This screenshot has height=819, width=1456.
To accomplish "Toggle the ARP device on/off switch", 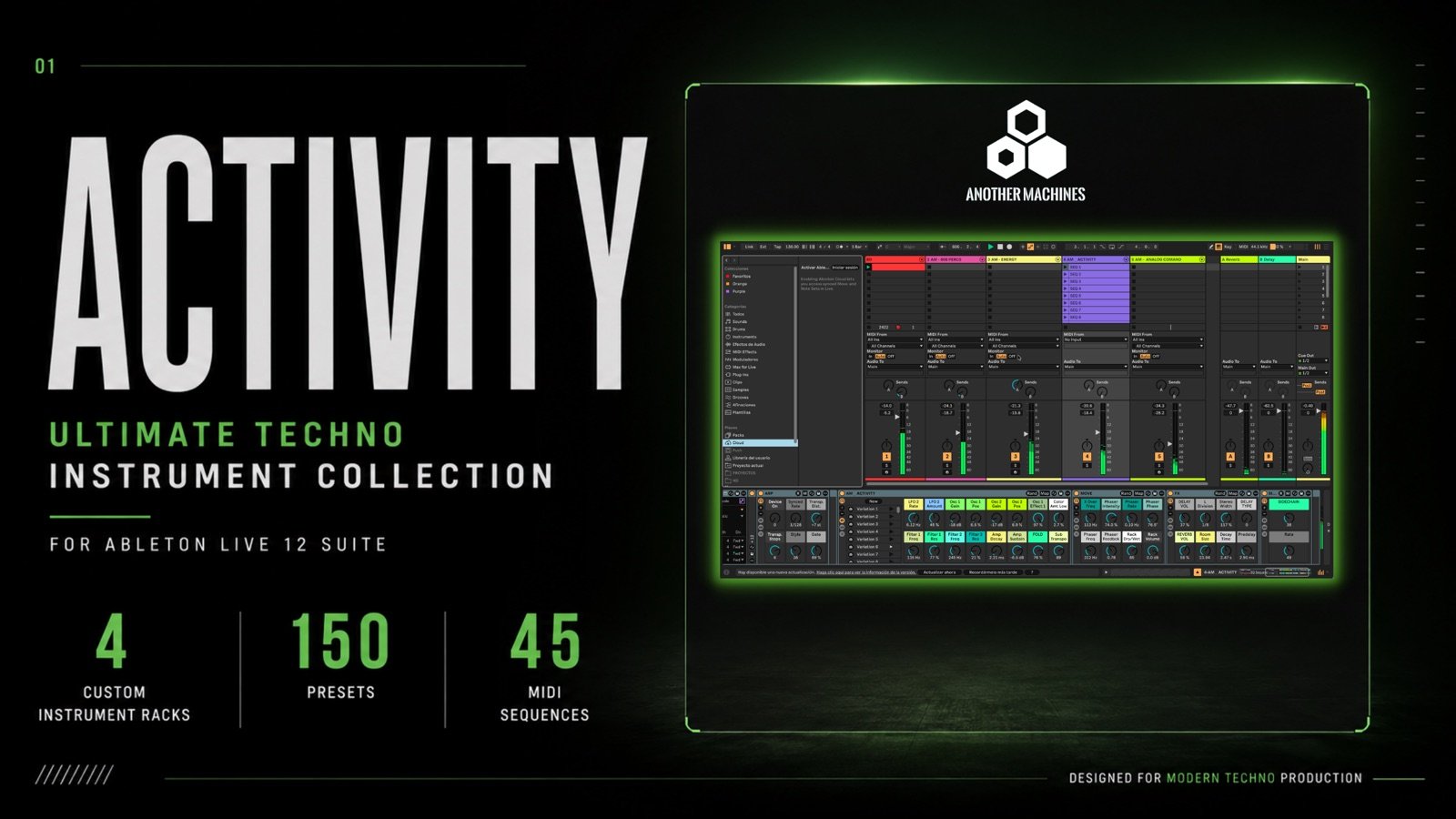I will 761,493.
